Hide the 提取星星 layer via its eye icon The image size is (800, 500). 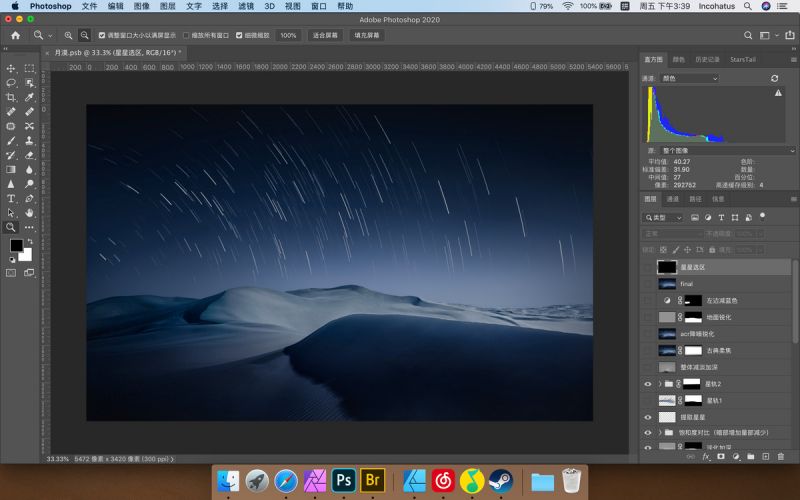(x=647, y=417)
